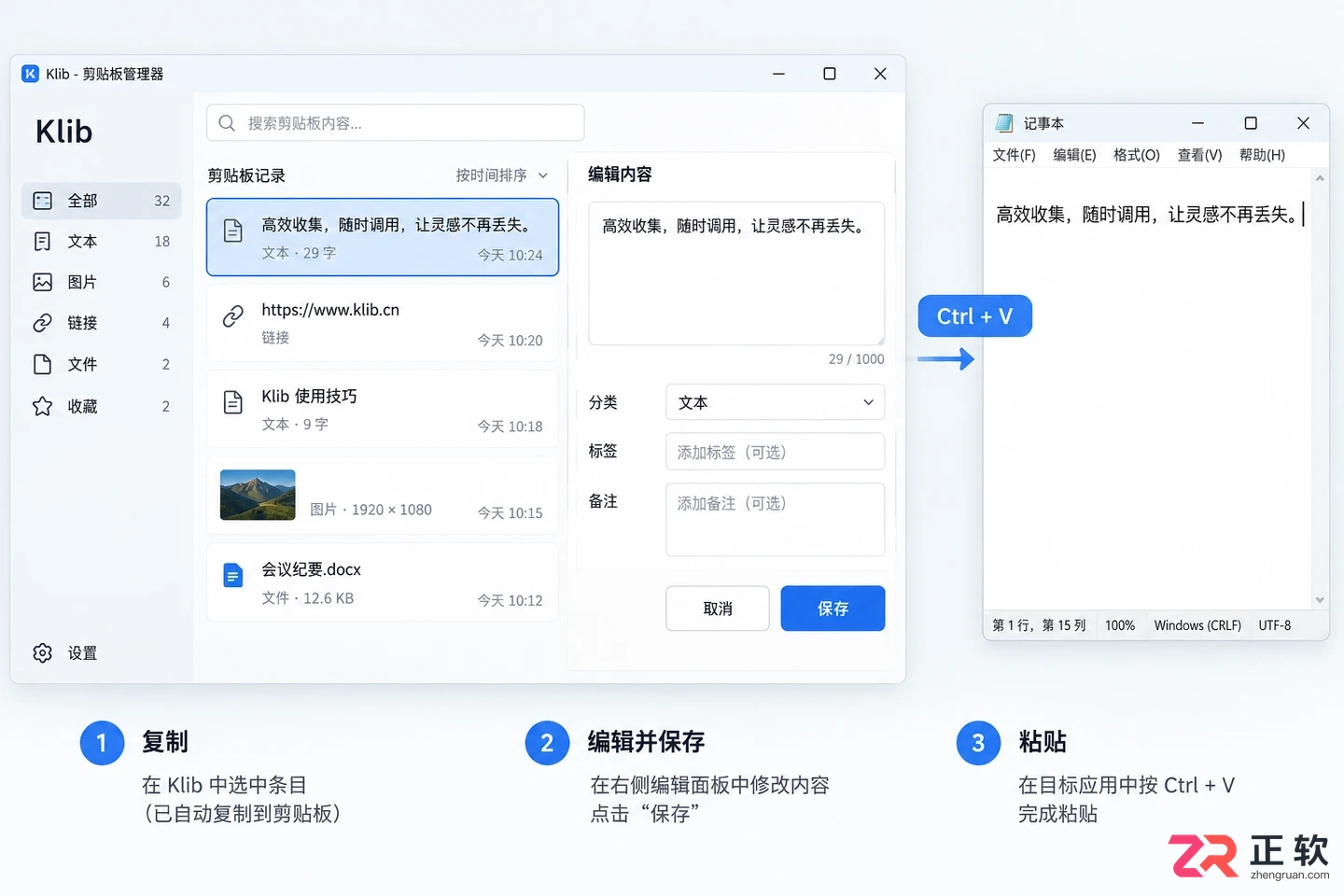Open the 分类 dropdown showing 文本
Image resolution: width=1344 pixels, height=896 pixels.
[775, 402]
